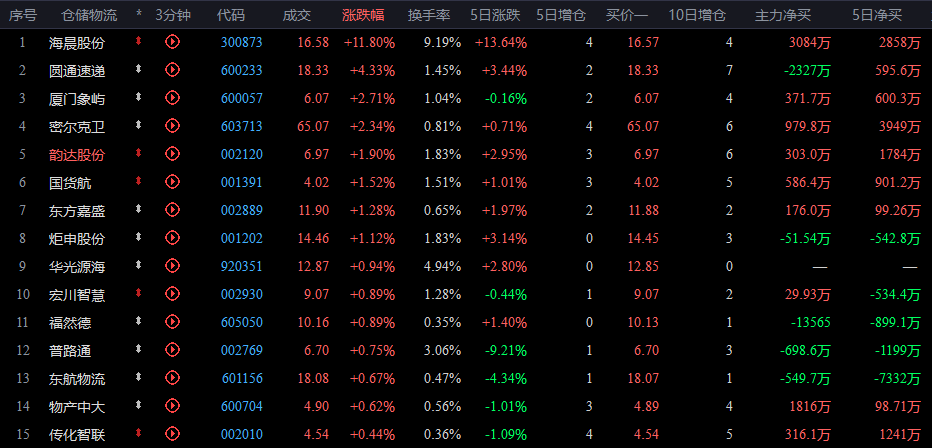This screenshot has height=448, width=932.
Task: Click the 1816万 net buy value
Action: 810,406
